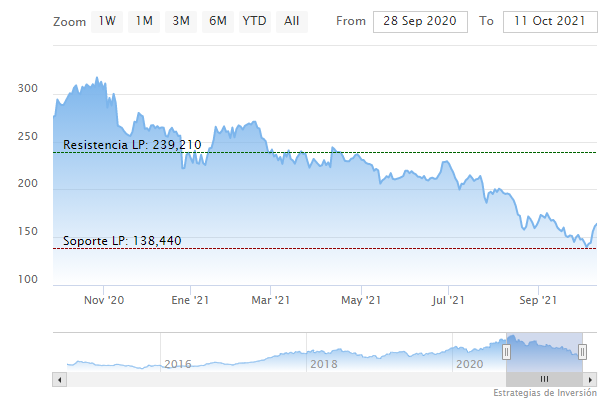Image resolution: width=612 pixels, height=405 pixels.
Task: Show All time range
Action: [x=291, y=20]
